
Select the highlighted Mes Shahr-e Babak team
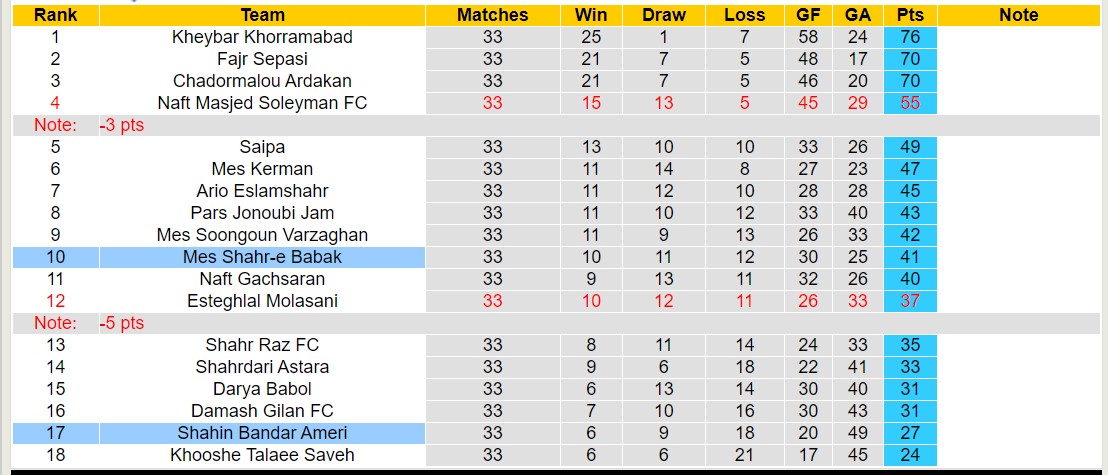point(262,257)
